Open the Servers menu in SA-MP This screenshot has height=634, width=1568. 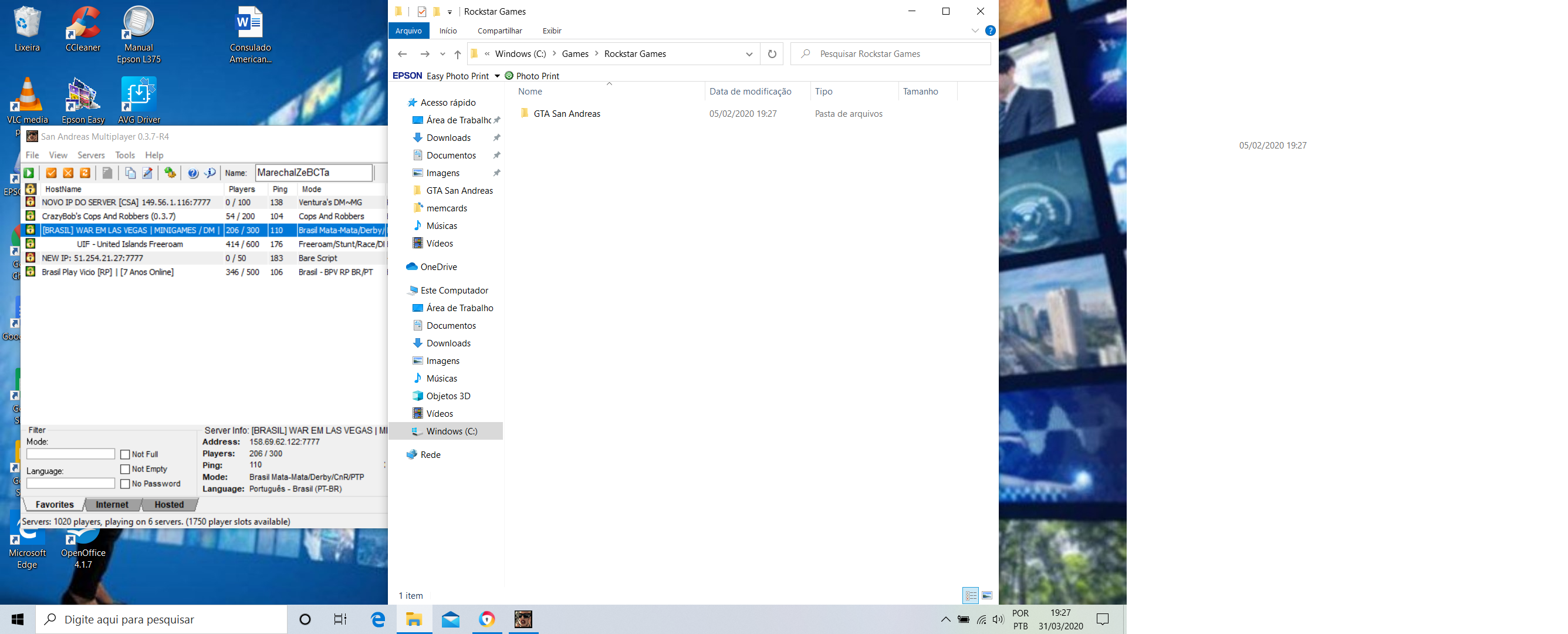[91, 156]
